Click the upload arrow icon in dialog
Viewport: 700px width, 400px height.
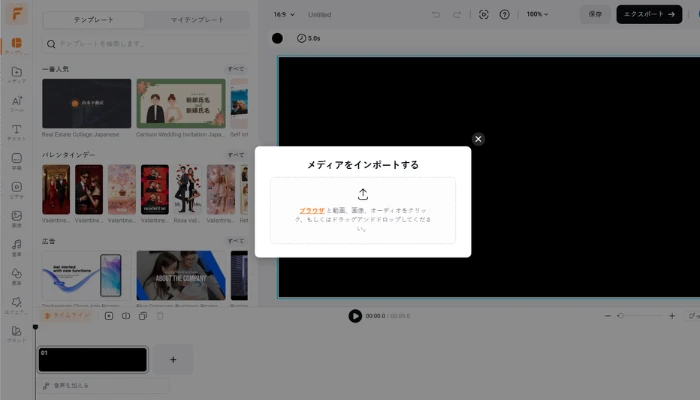pos(363,194)
